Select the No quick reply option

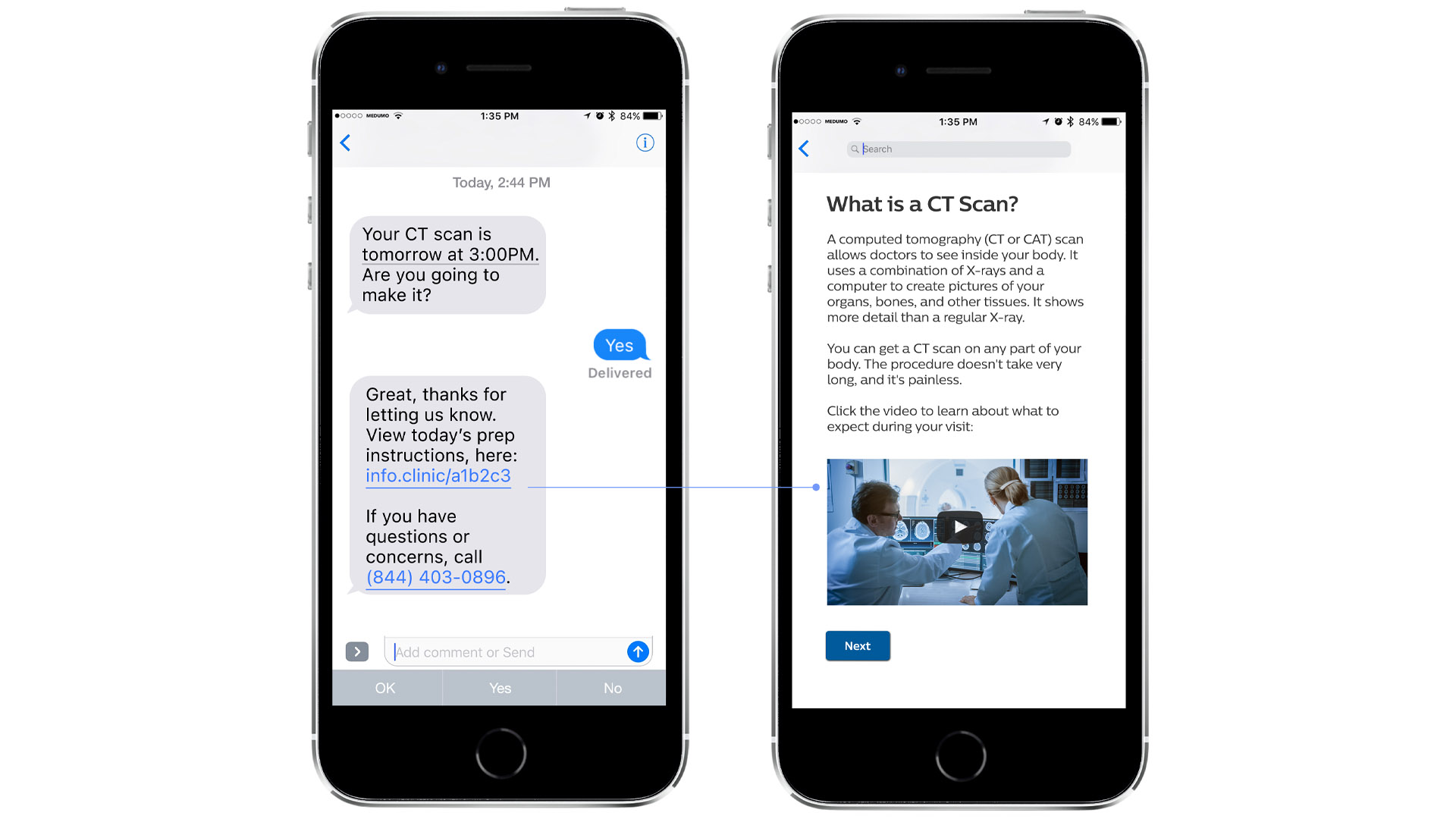pos(610,687)
